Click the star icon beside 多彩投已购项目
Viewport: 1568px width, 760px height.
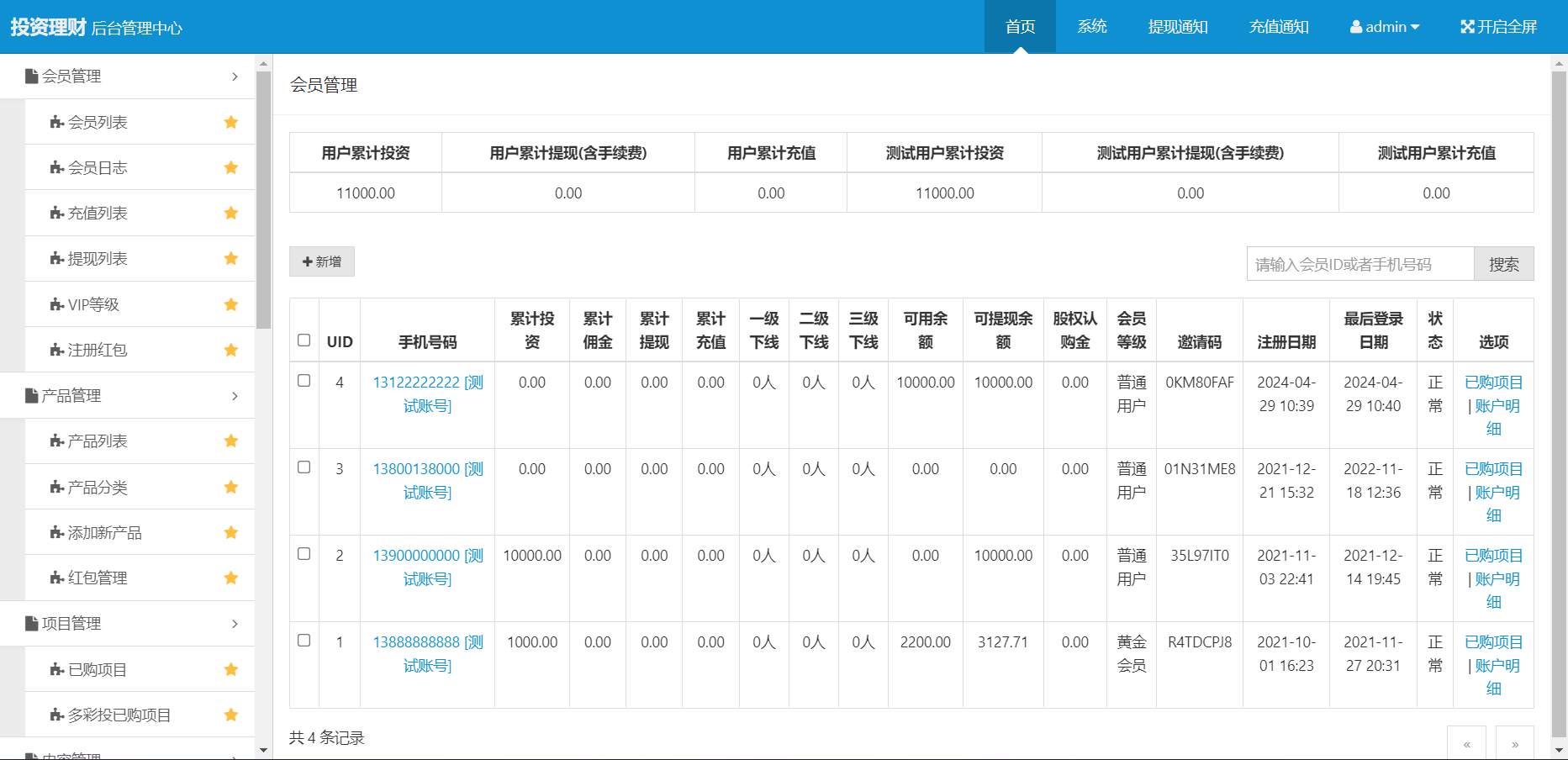231,715
